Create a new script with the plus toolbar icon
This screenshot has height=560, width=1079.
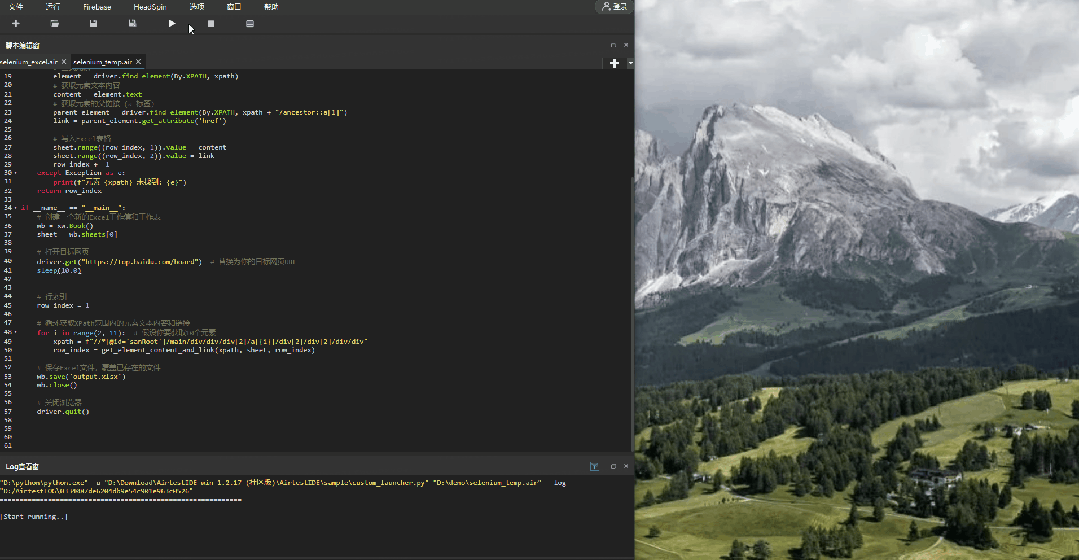[16, 23]
